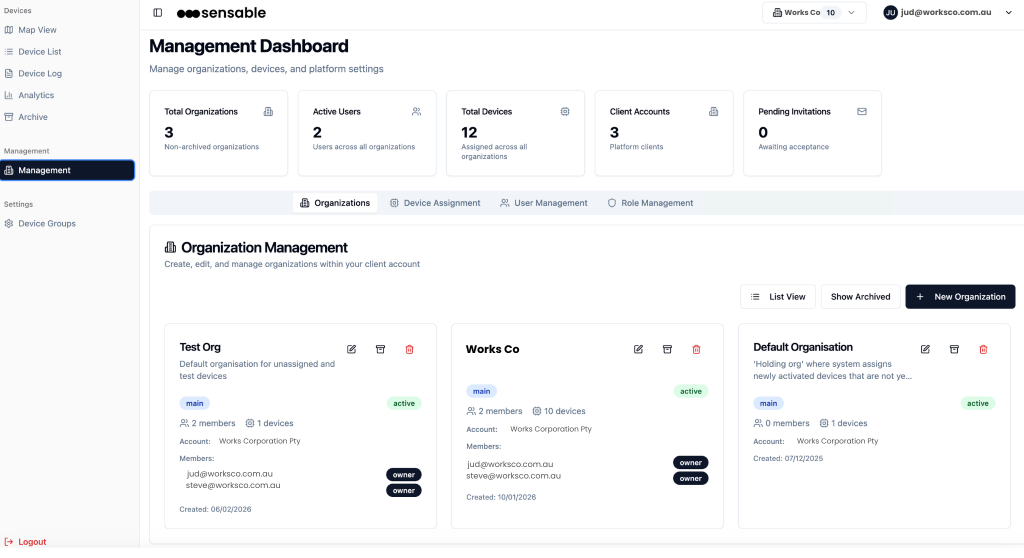Click the Client Accounts building icon
The height and width of the screenshot is (558, 1024).
(x=713, y=112)
